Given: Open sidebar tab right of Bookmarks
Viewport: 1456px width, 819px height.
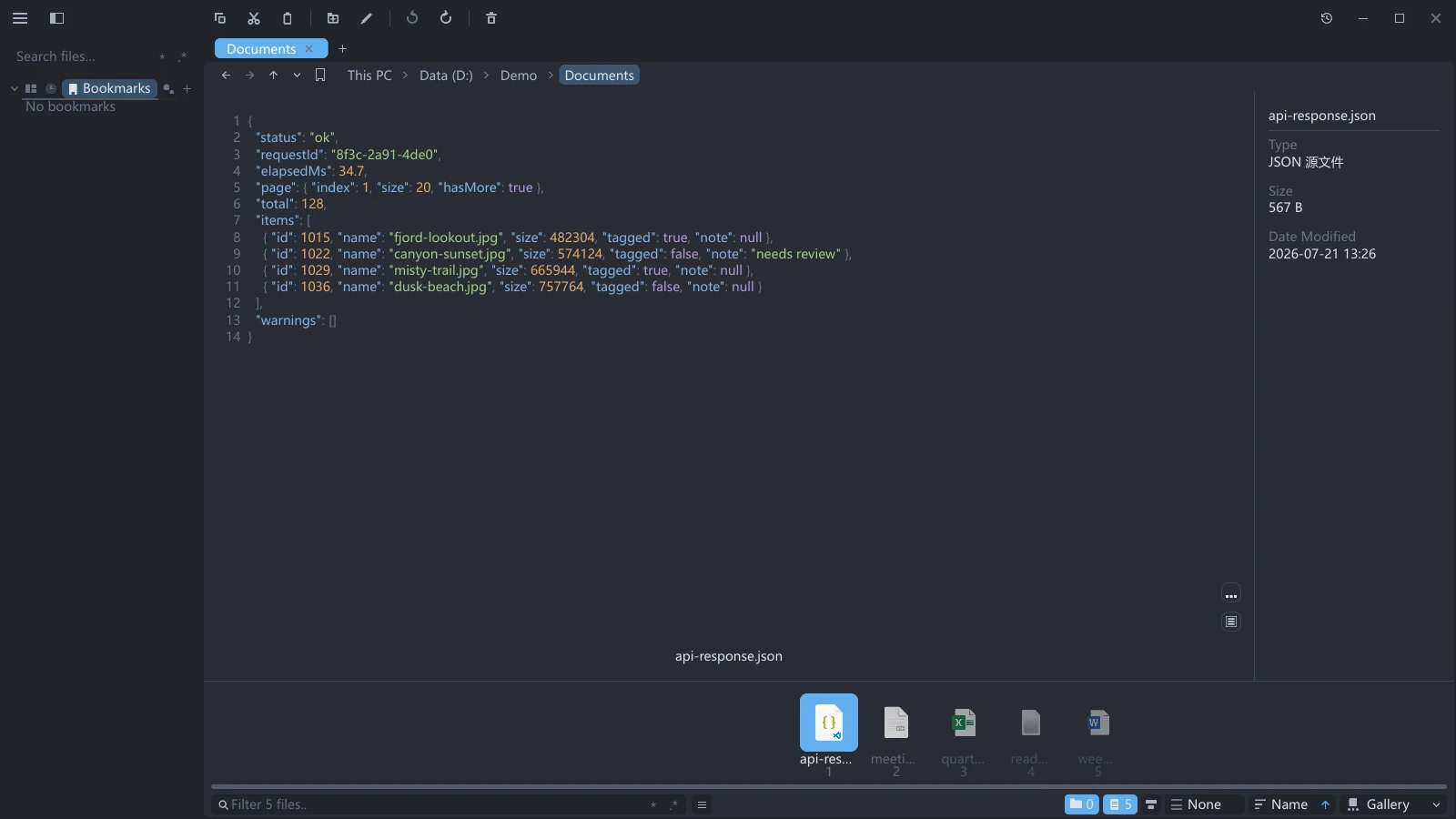Looking at the screenshot, I should pos(168,88).
